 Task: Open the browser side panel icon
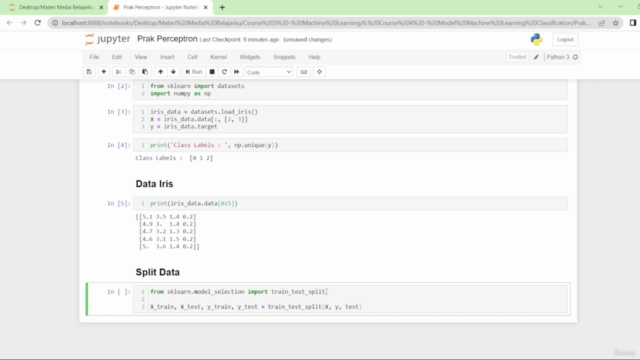[633, 23]
